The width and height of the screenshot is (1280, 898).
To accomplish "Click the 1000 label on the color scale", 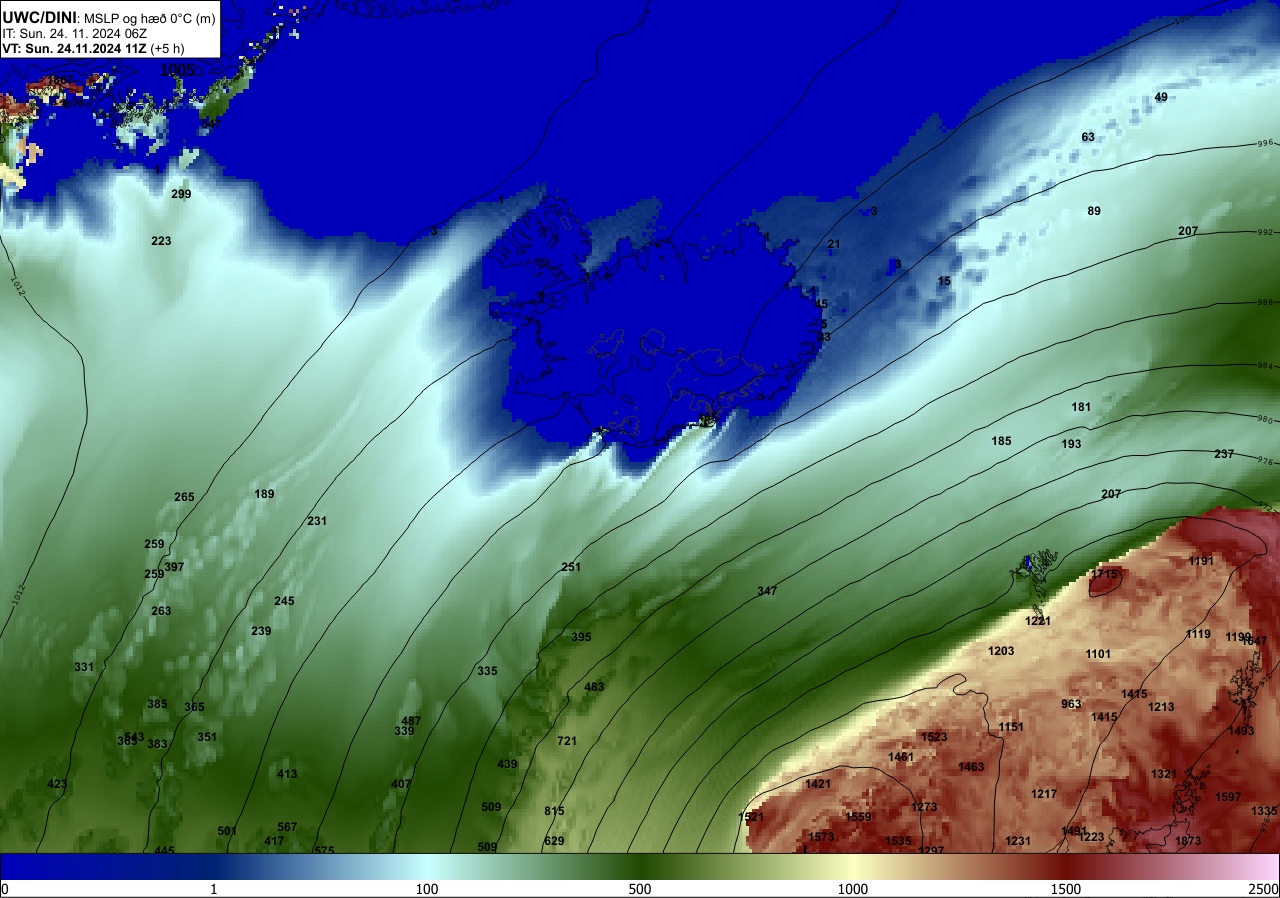I will 853,889.
